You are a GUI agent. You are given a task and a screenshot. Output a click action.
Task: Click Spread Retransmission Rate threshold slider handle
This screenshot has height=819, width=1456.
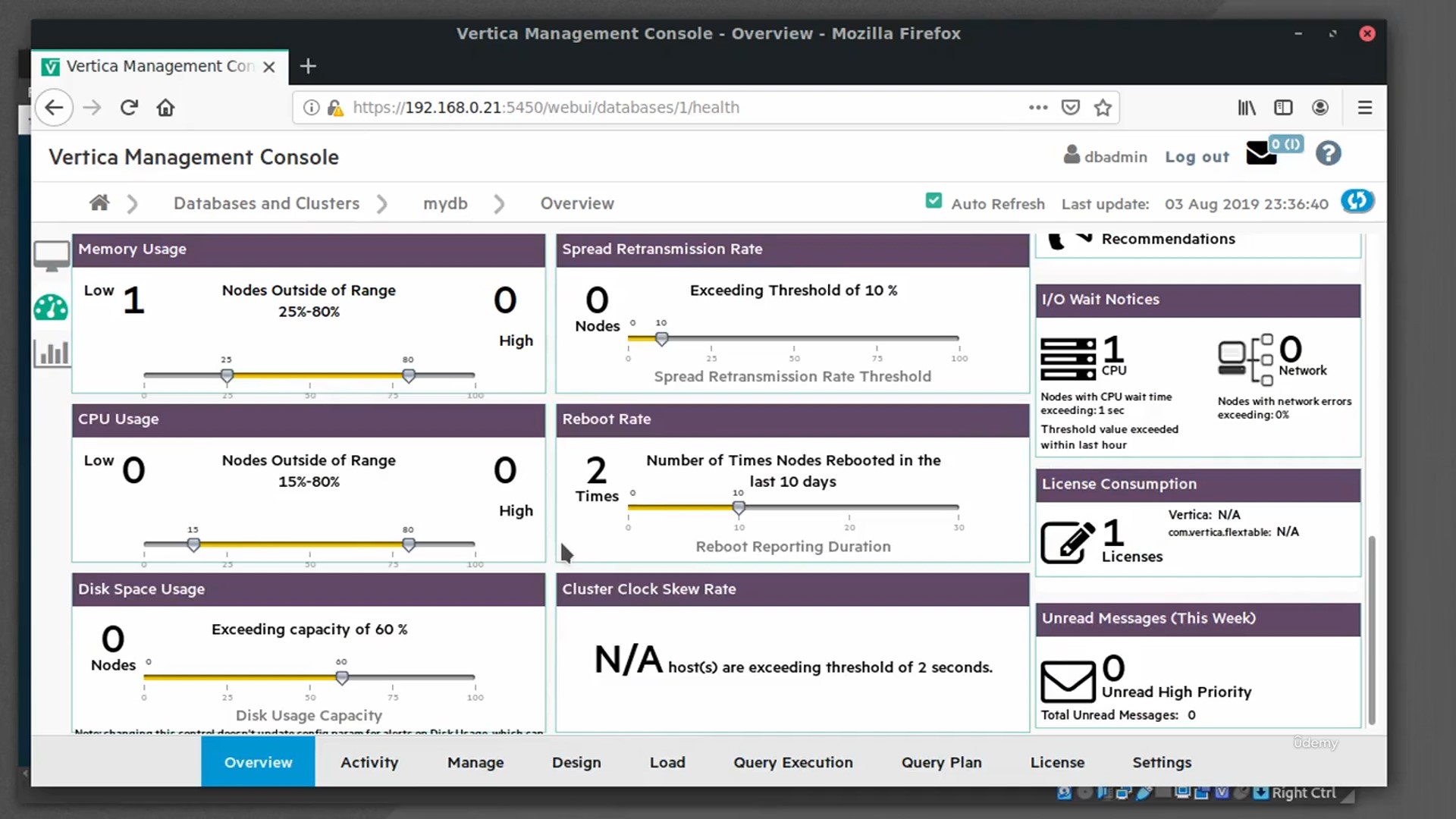click(x=661, y=339)
